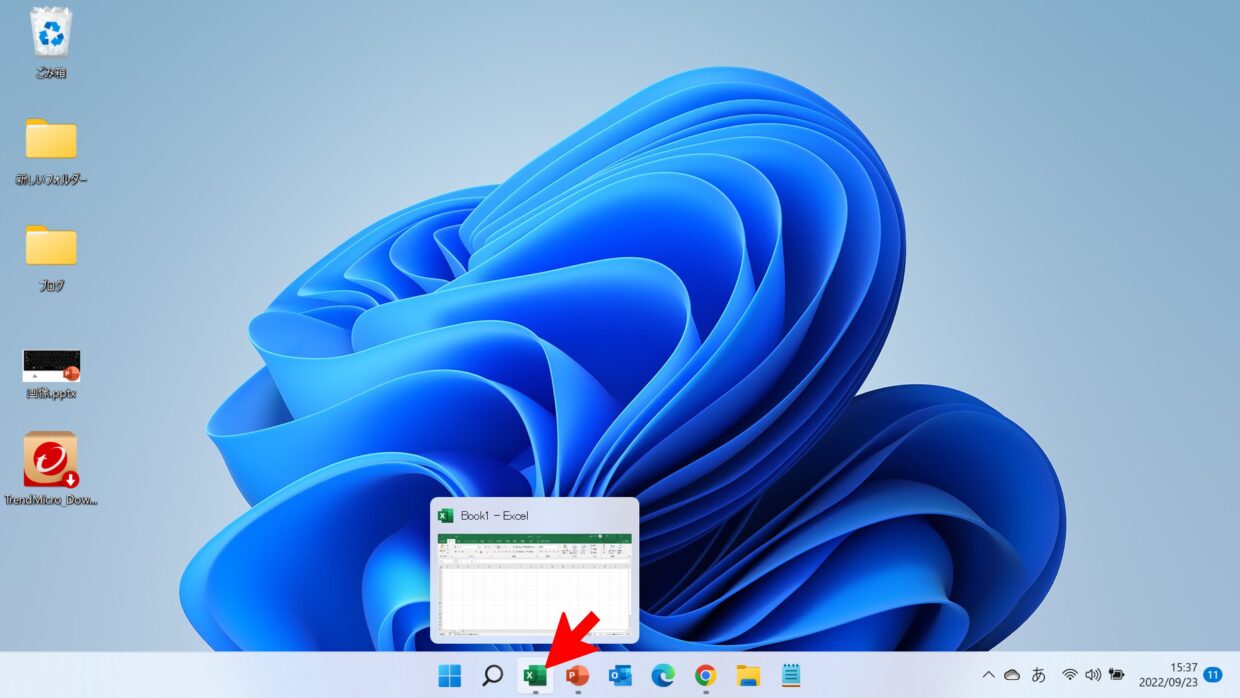
Task: Open Microsoft Edge from the taskbar
Action: point(663,676)
